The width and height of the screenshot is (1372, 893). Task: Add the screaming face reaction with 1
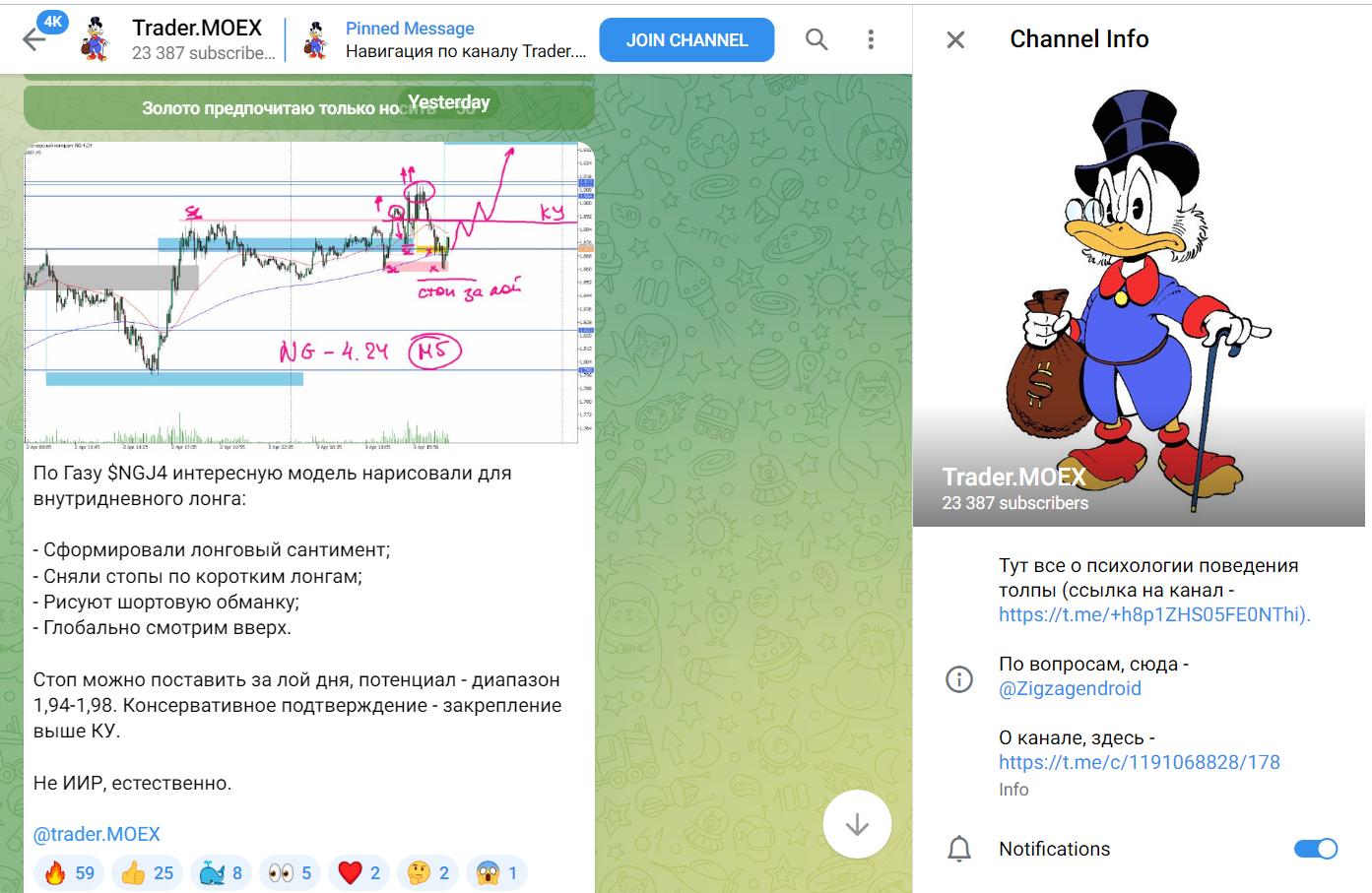(497, 873)
